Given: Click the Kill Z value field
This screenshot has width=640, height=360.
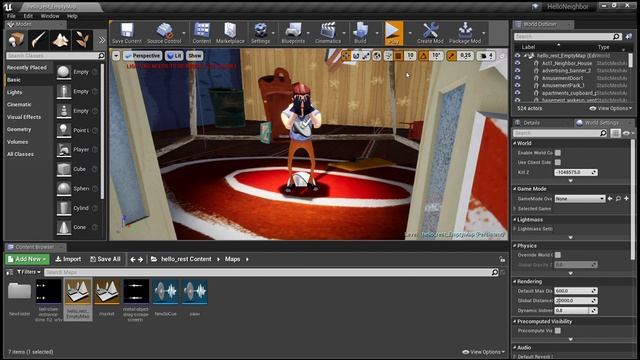Looking at the screenshot, I should point(576,172).
